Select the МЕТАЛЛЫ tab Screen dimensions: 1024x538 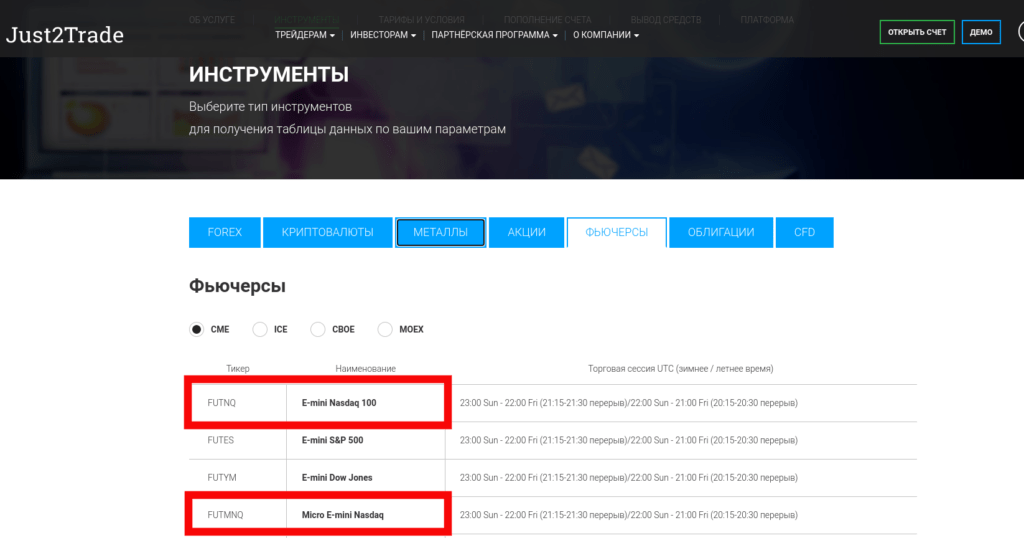point(440,232)
